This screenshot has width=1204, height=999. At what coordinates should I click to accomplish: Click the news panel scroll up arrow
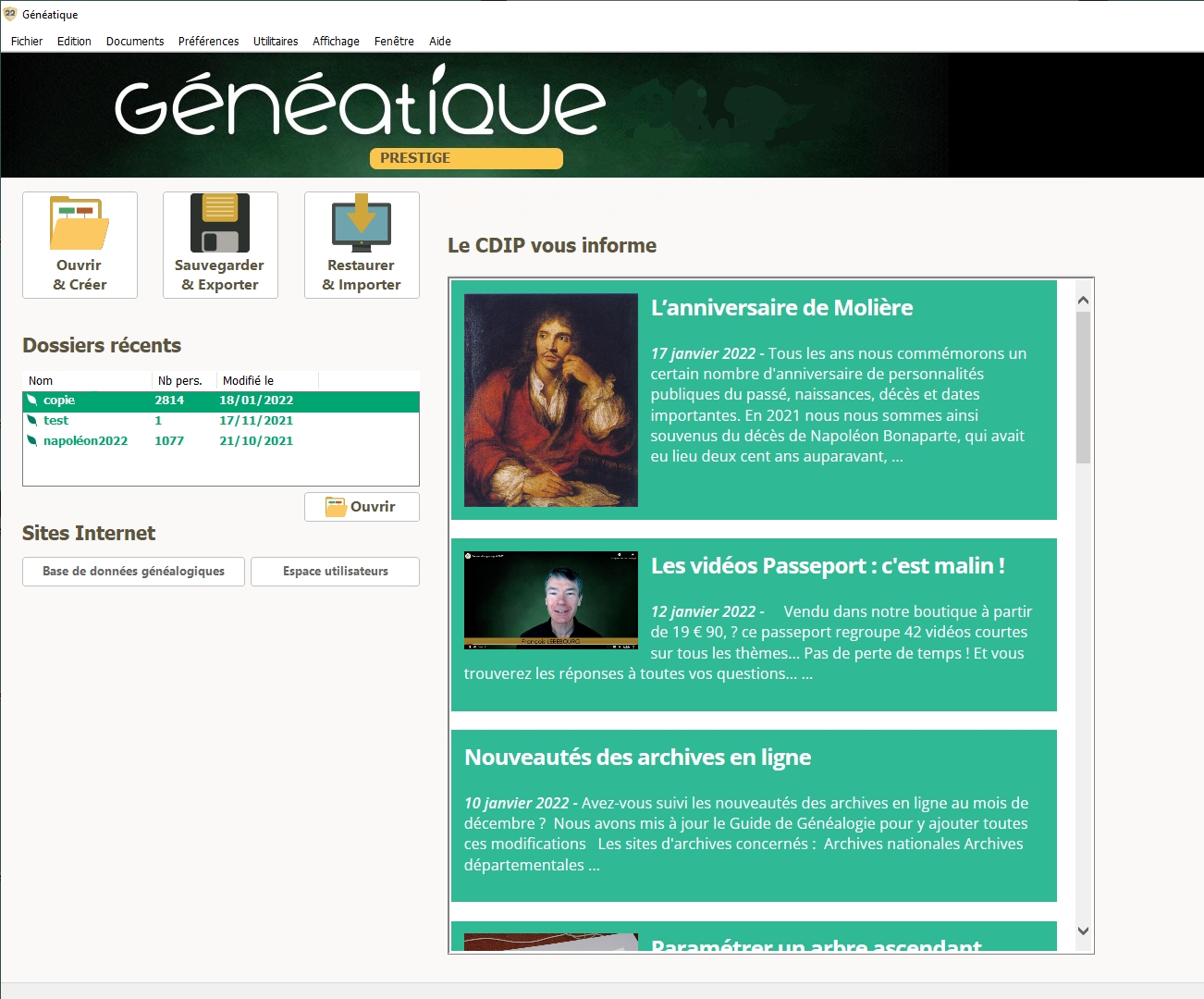tap(1084, 301)
